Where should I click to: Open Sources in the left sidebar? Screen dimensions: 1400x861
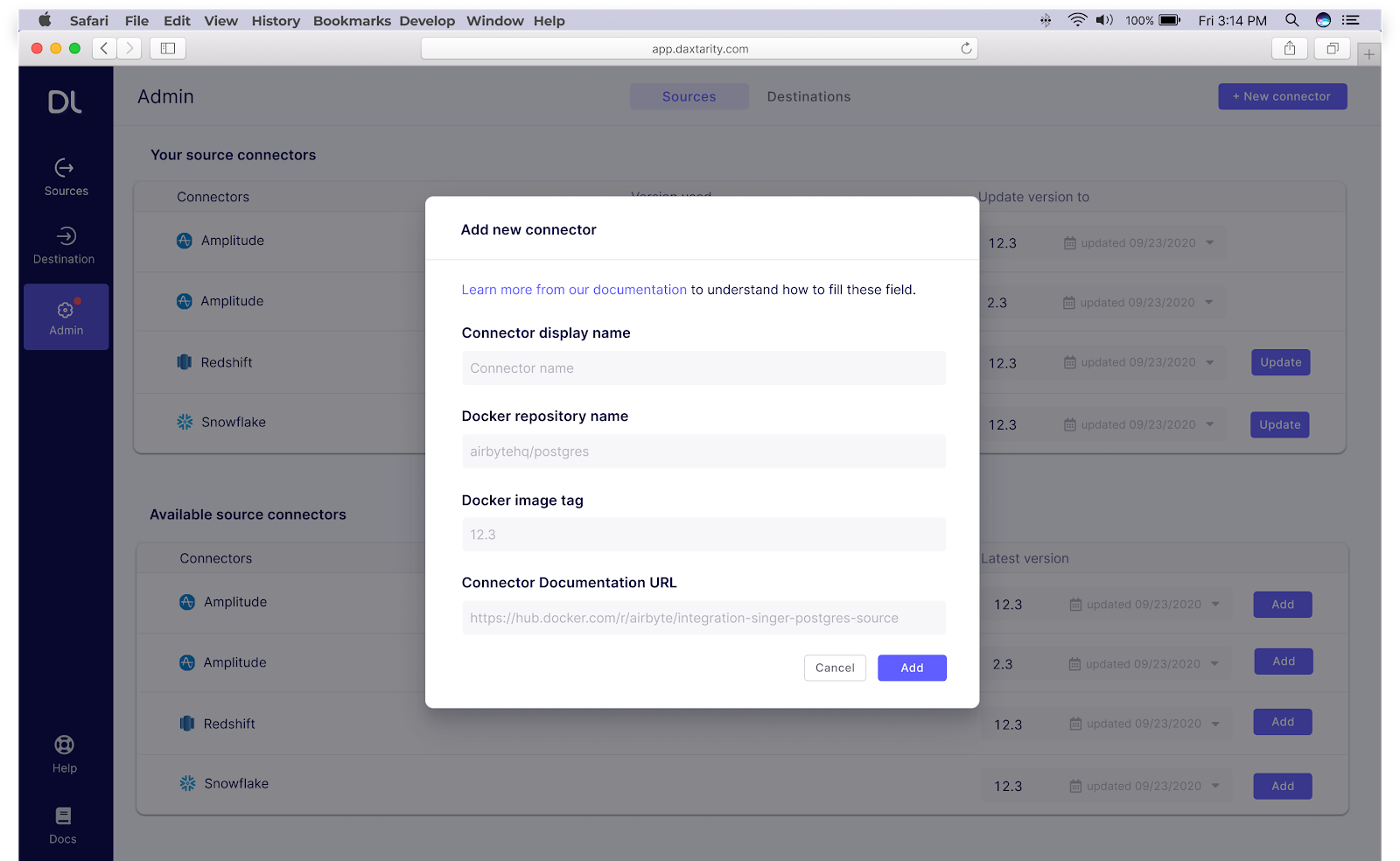click(66, 178)
